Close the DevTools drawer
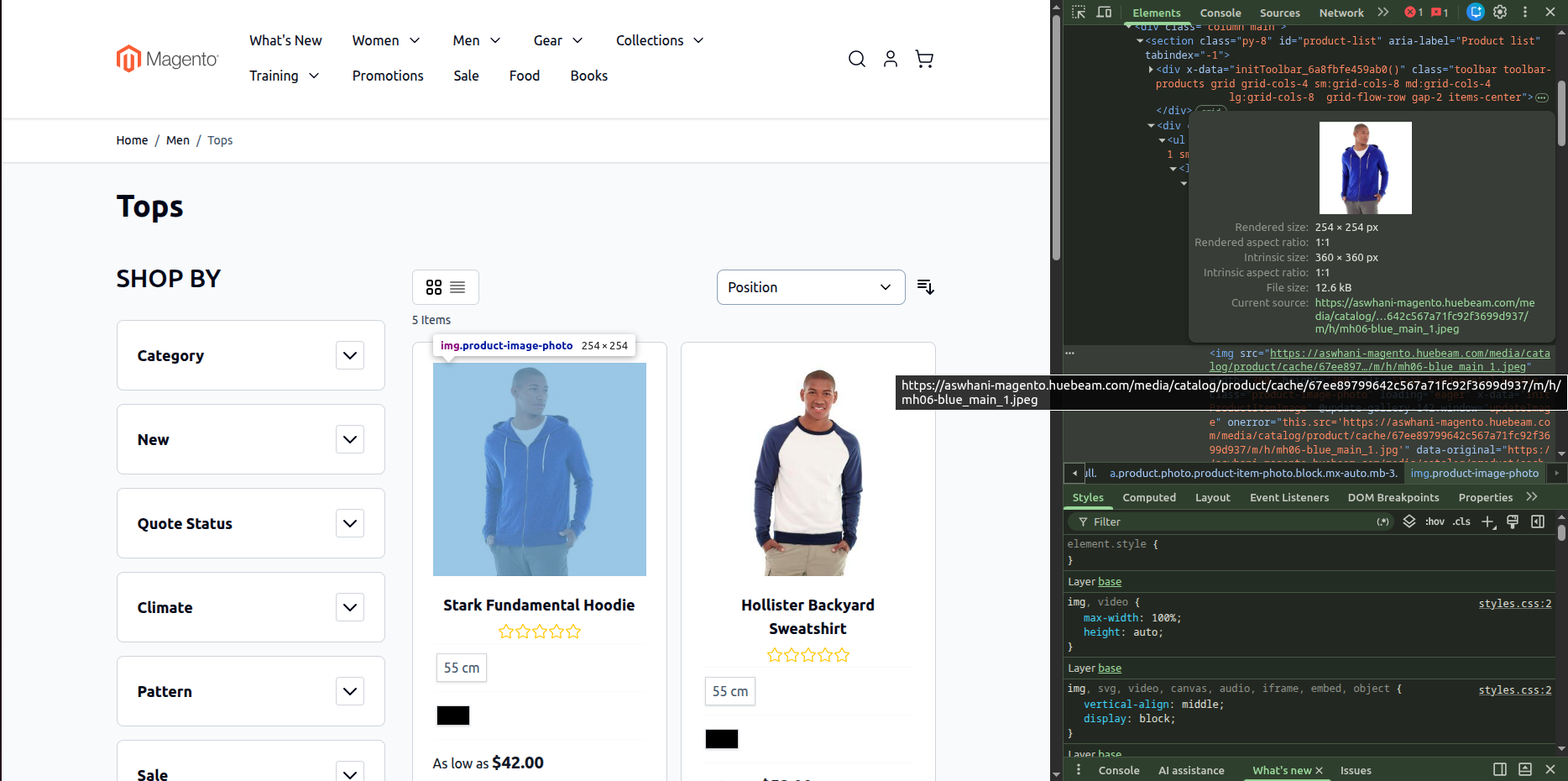1568x781 pixels. pos(1550,769)
